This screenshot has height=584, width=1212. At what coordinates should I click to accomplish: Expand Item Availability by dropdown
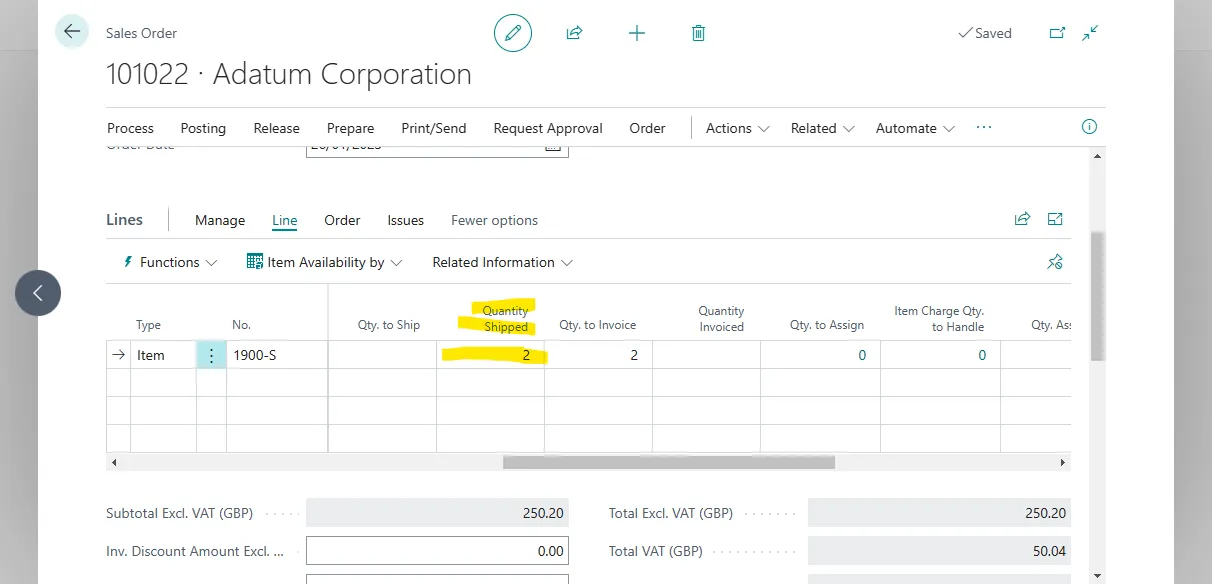point(325,262)
